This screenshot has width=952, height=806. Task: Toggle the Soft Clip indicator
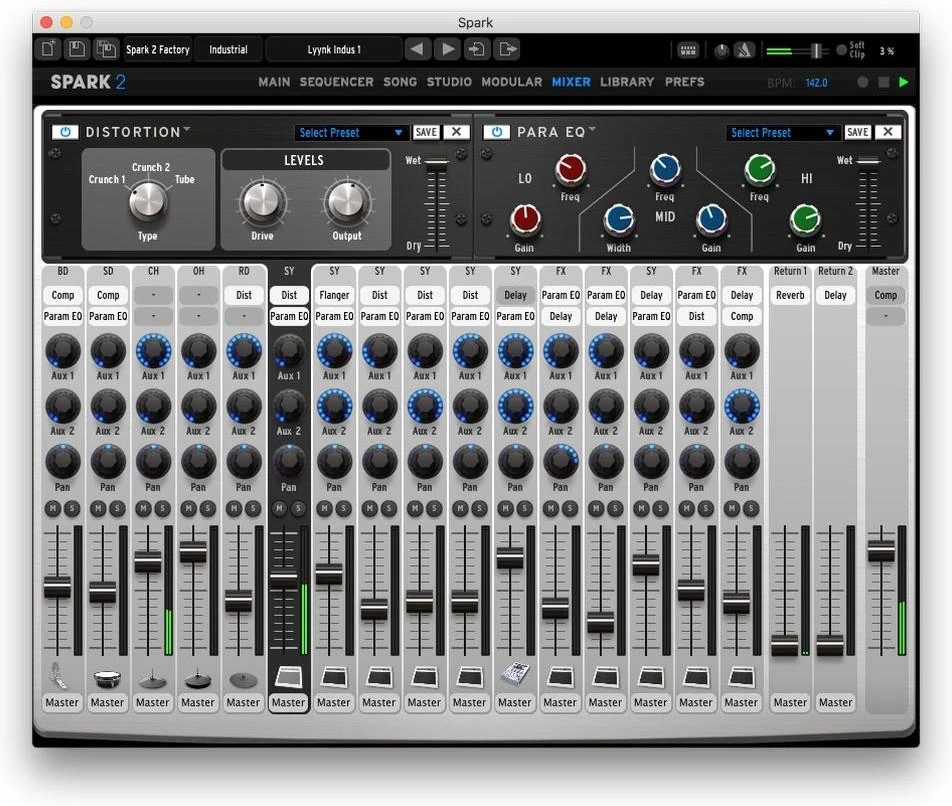pyautogui.click(x=842, y=50)
